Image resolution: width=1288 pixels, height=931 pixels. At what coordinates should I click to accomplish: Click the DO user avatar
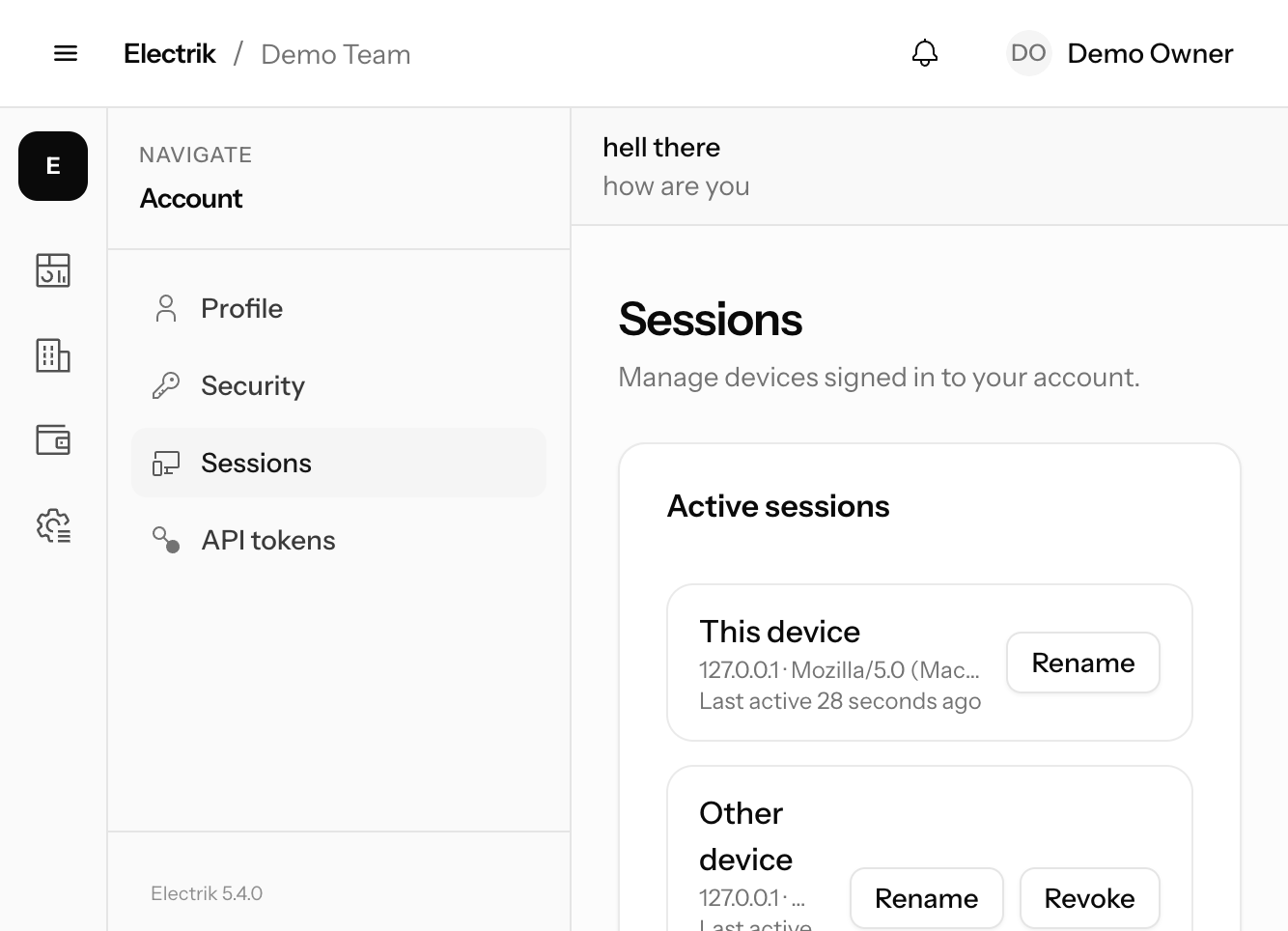[x=1028, y=53]
